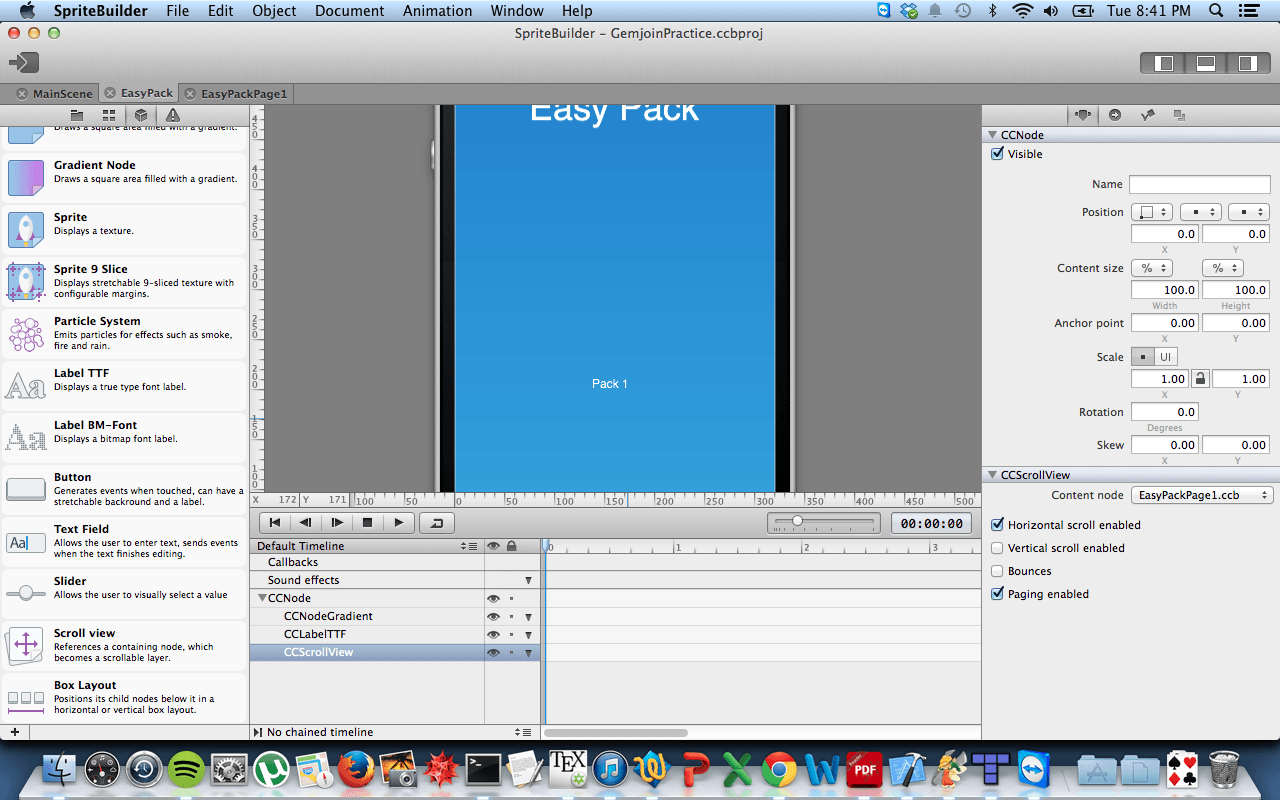Open the Node Library cube tab
The width and height of the screenshot is (1280, 800).
[141, 115]
